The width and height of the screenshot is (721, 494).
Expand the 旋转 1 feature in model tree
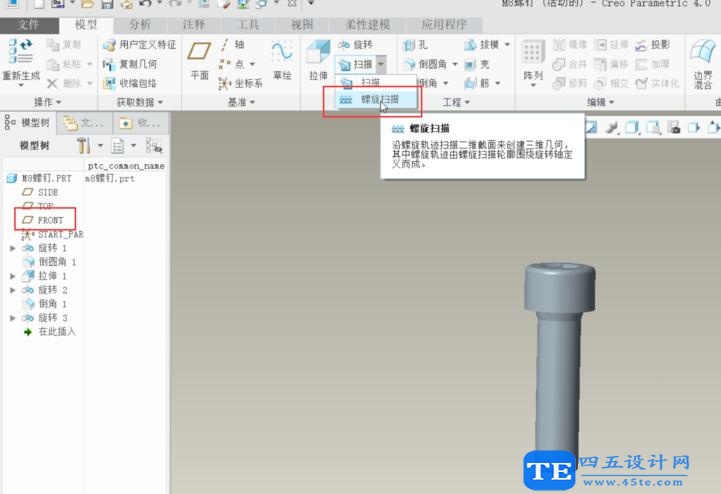click(x=13, y=247)
